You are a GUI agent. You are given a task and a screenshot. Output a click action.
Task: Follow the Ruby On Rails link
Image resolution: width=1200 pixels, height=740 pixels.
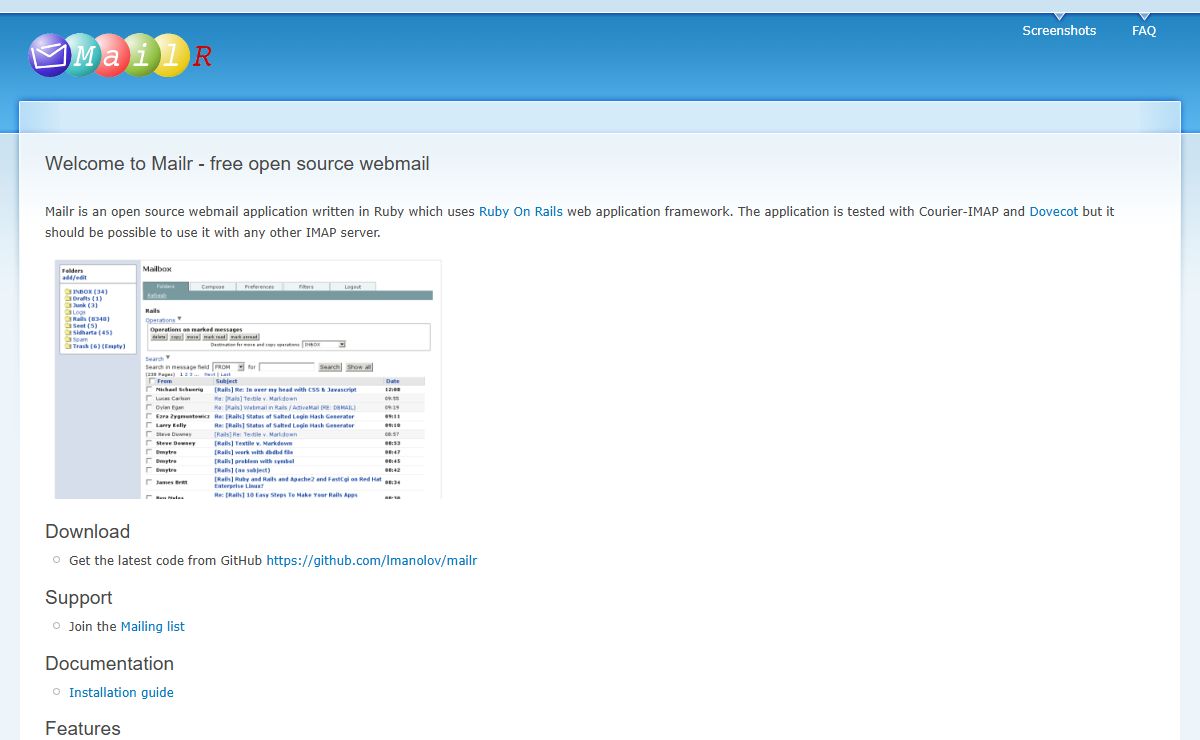pos(520,212)
